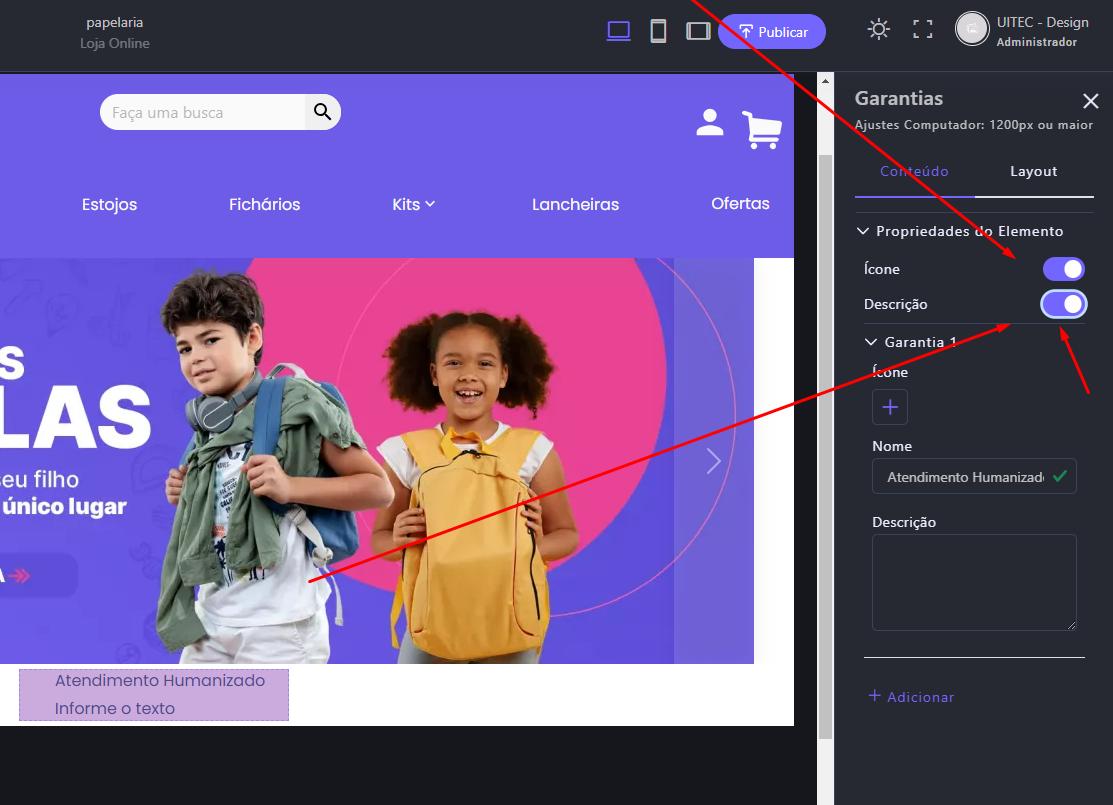Open the Conteúdo tab
This screenshot has width=1113, height=805.
(914, 171)
